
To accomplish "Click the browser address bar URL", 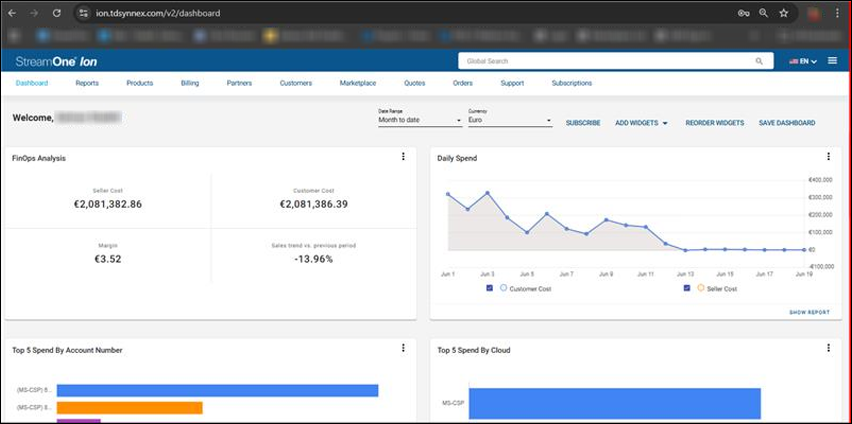I will point(158,13).
